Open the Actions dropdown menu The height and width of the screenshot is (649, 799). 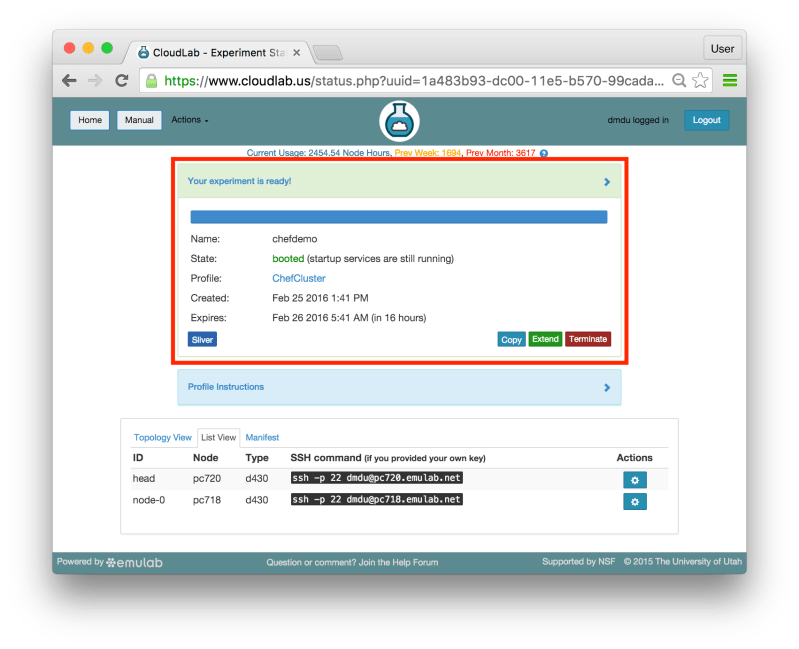190,120
